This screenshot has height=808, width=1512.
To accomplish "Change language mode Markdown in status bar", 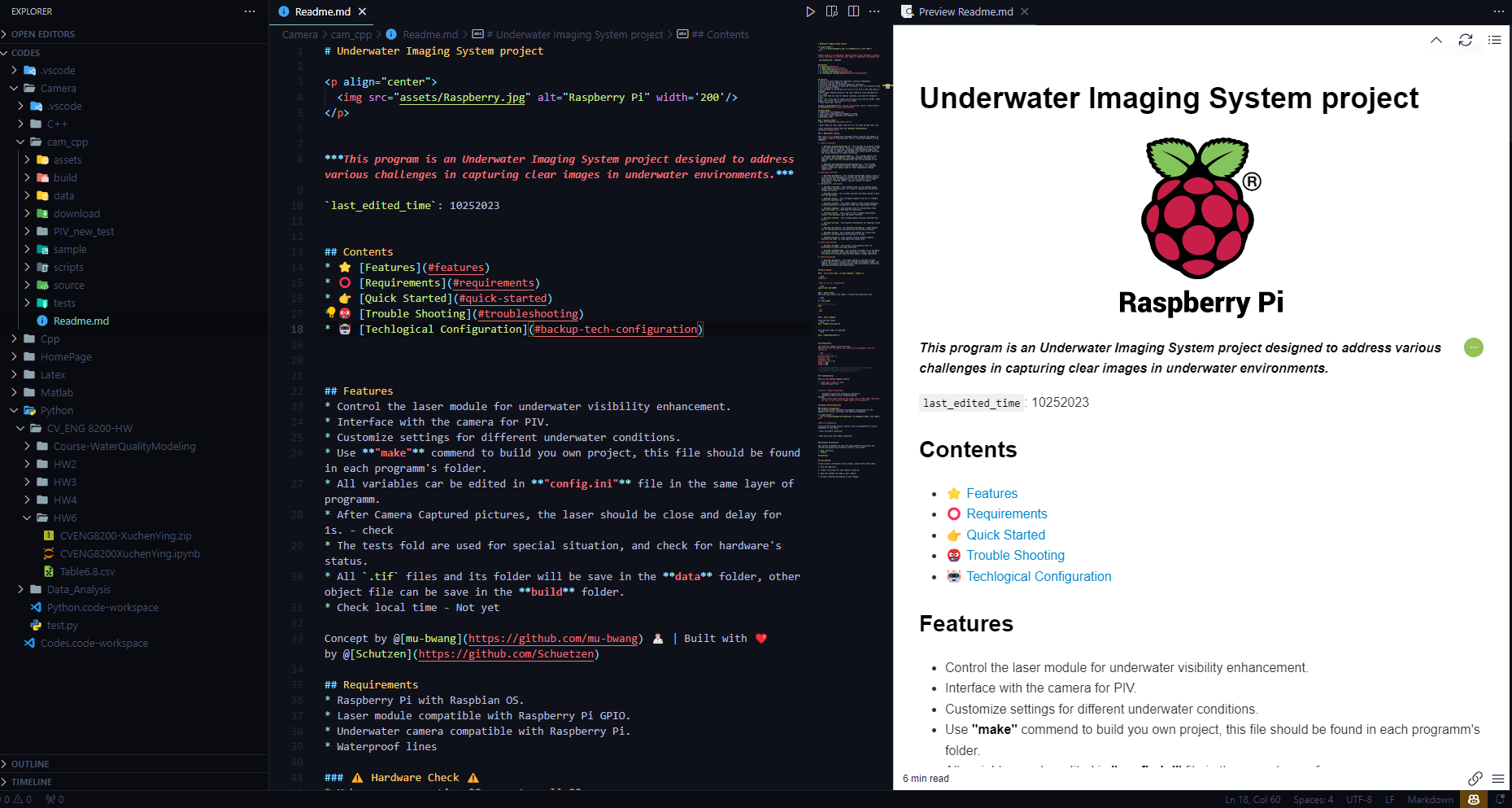I will 1430,800.
